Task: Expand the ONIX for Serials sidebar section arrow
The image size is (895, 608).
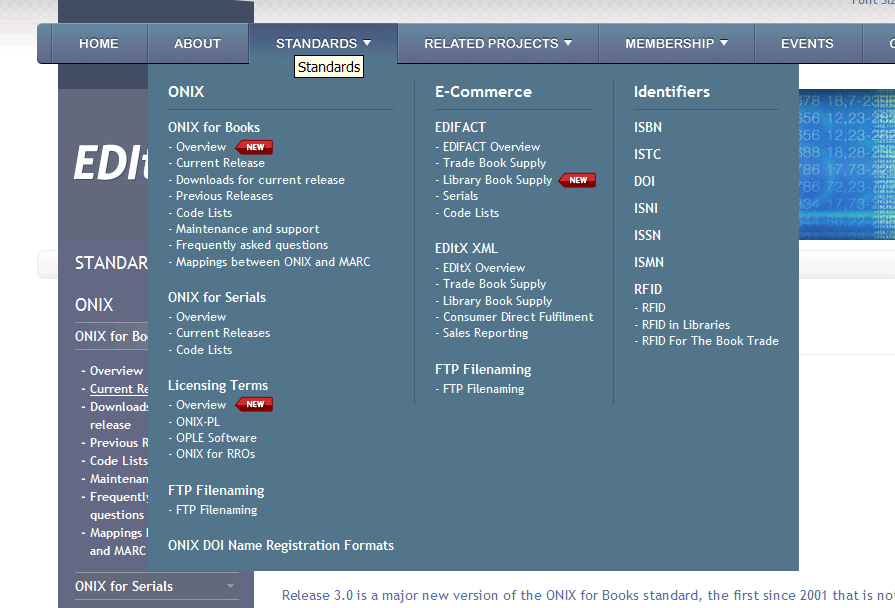Action: (x=230, y=586)
